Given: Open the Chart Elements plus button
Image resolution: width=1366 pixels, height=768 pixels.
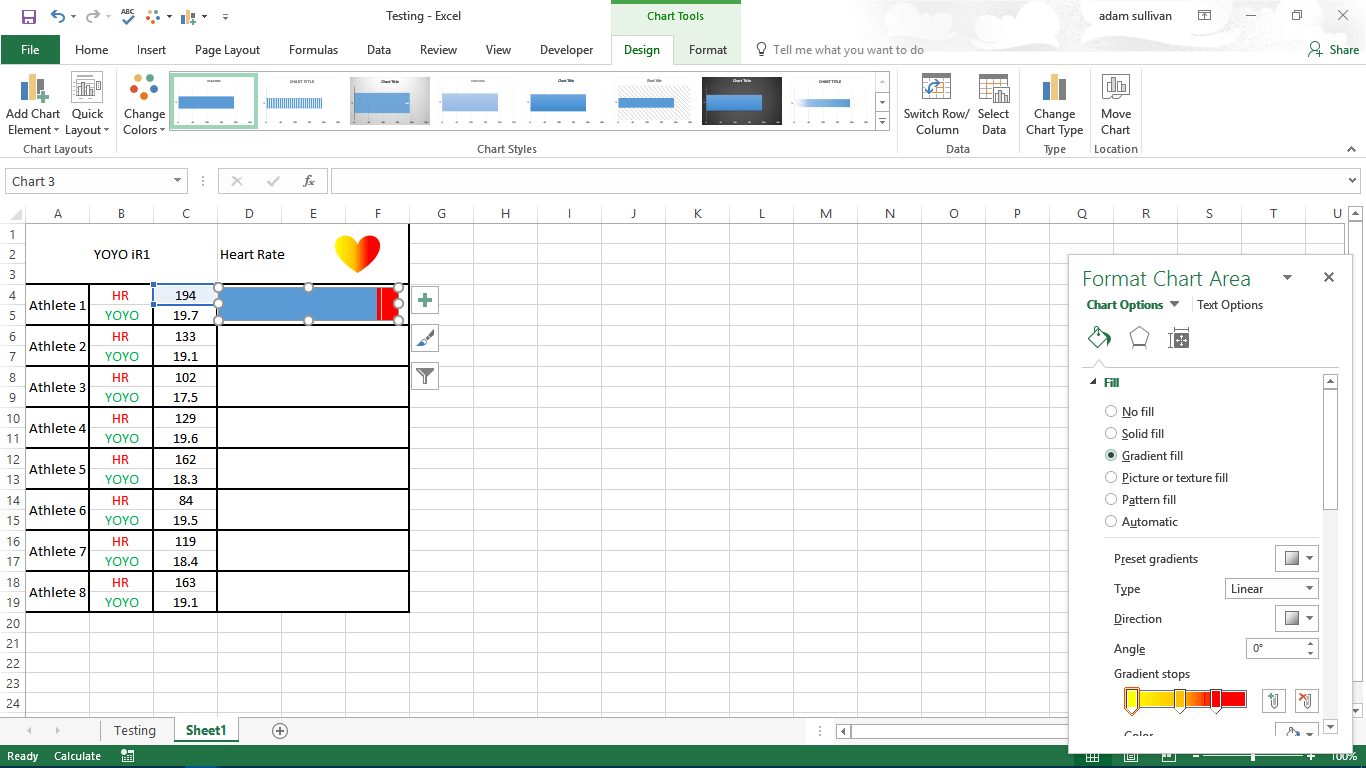Looking at the screenshot, I should [425, 300].
